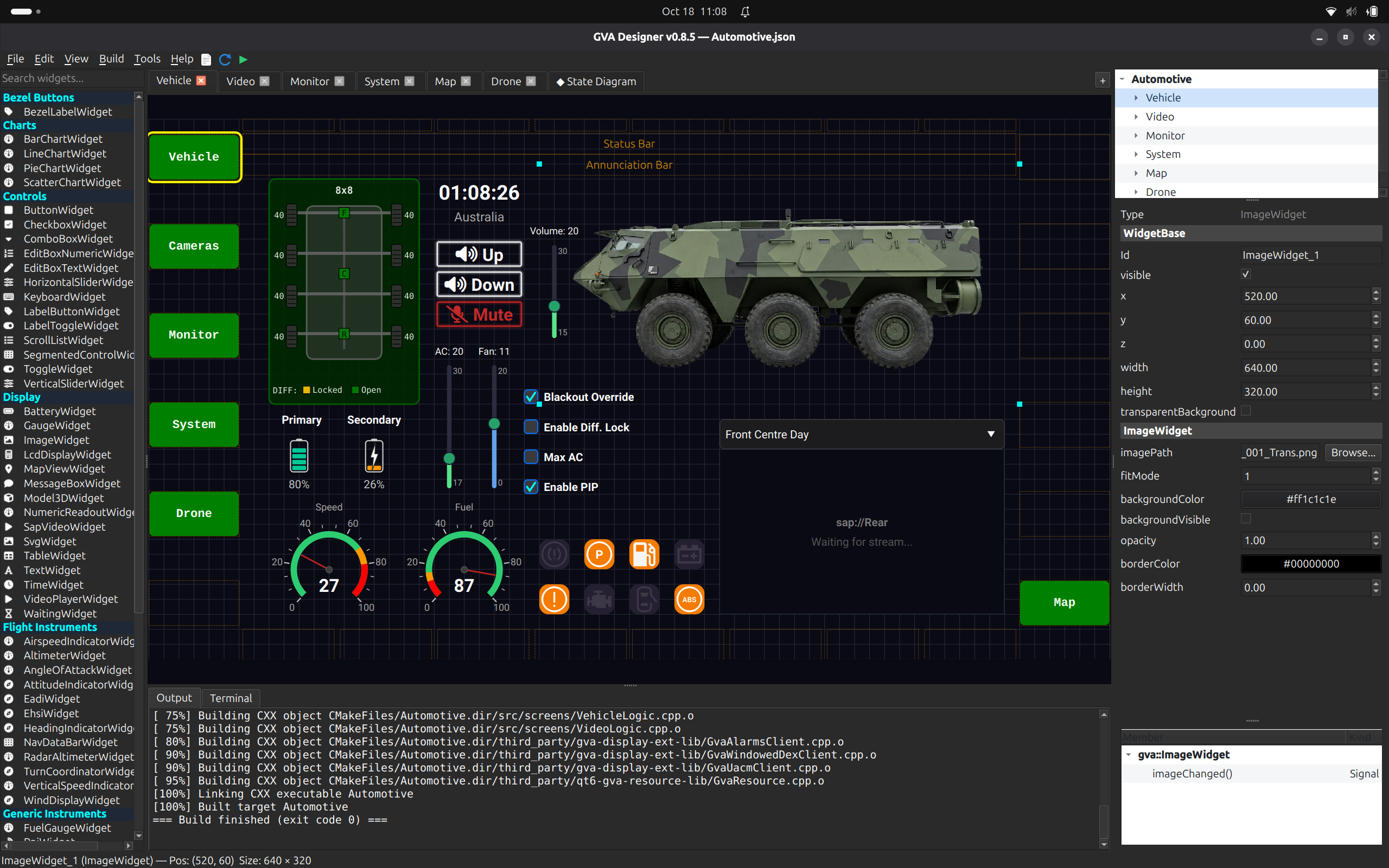This screenshot has height=868, width=1389.
Task: Enable the Diff. Lock checkbox
Action: [531, 426]
